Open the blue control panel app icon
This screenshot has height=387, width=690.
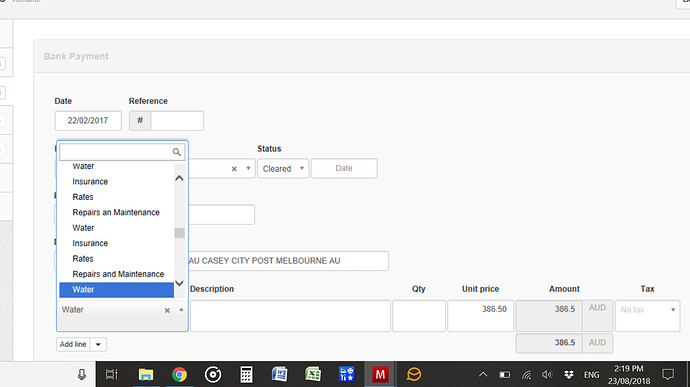tap(346, 375)
